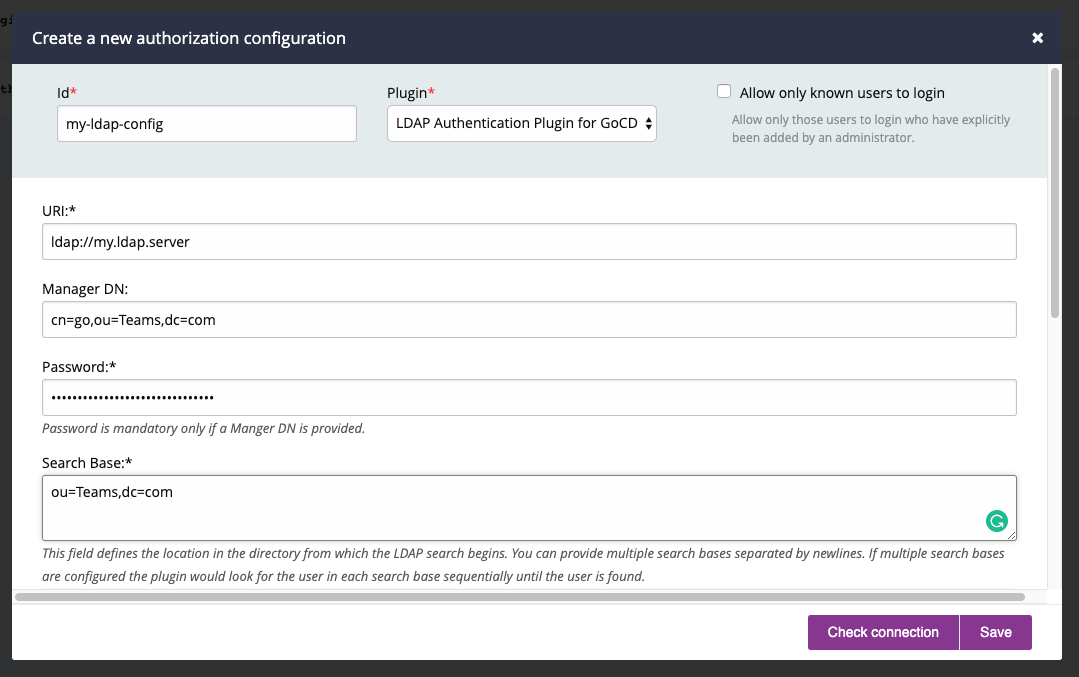Screen dimensions: 1079x677
Task: Click the 'Id' label
Action: click(67, 93)
